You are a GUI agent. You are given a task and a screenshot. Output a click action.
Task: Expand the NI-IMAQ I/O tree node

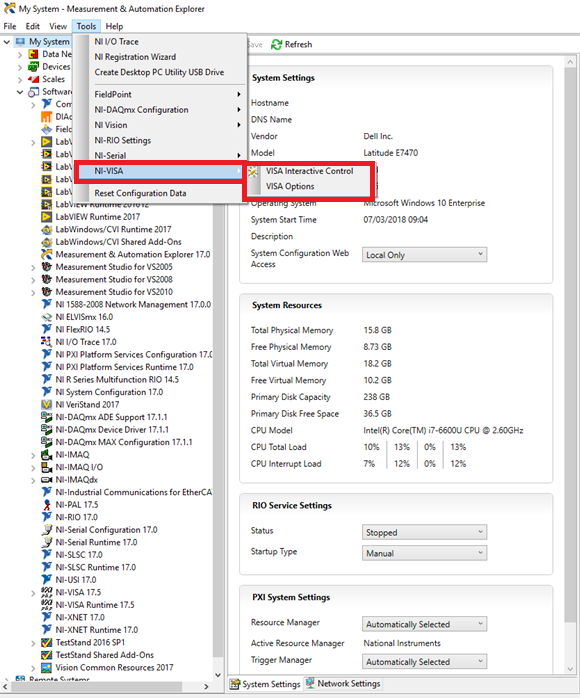coord(33,468)
